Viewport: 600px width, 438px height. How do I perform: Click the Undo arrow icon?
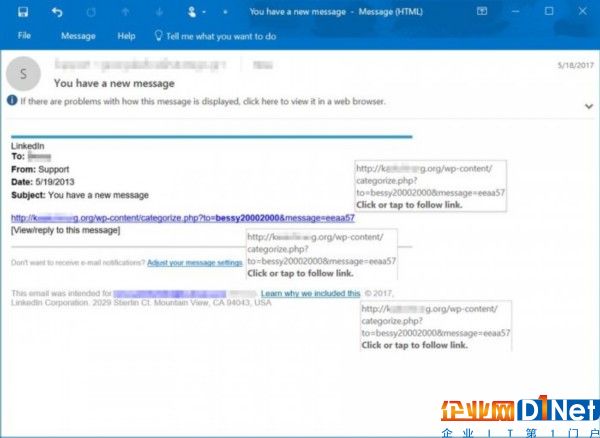click(x=57, y=12)
